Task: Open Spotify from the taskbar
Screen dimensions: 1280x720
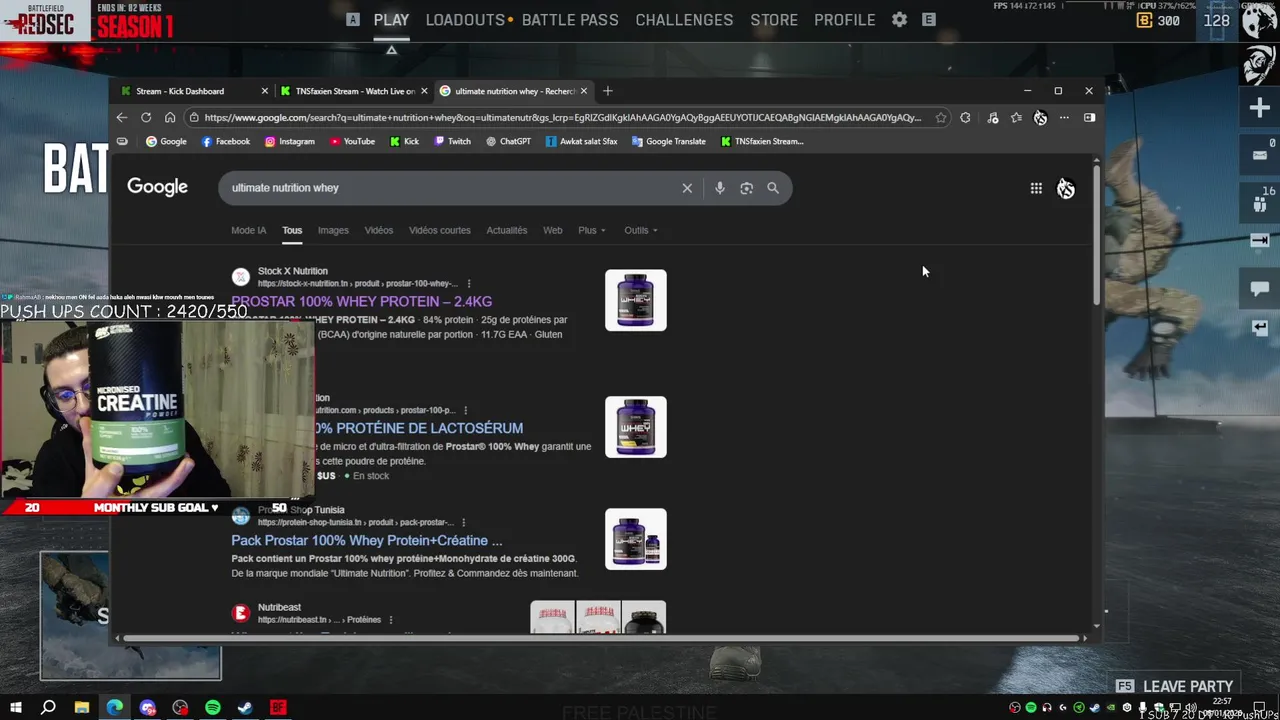Action: (x=213, y=708)
